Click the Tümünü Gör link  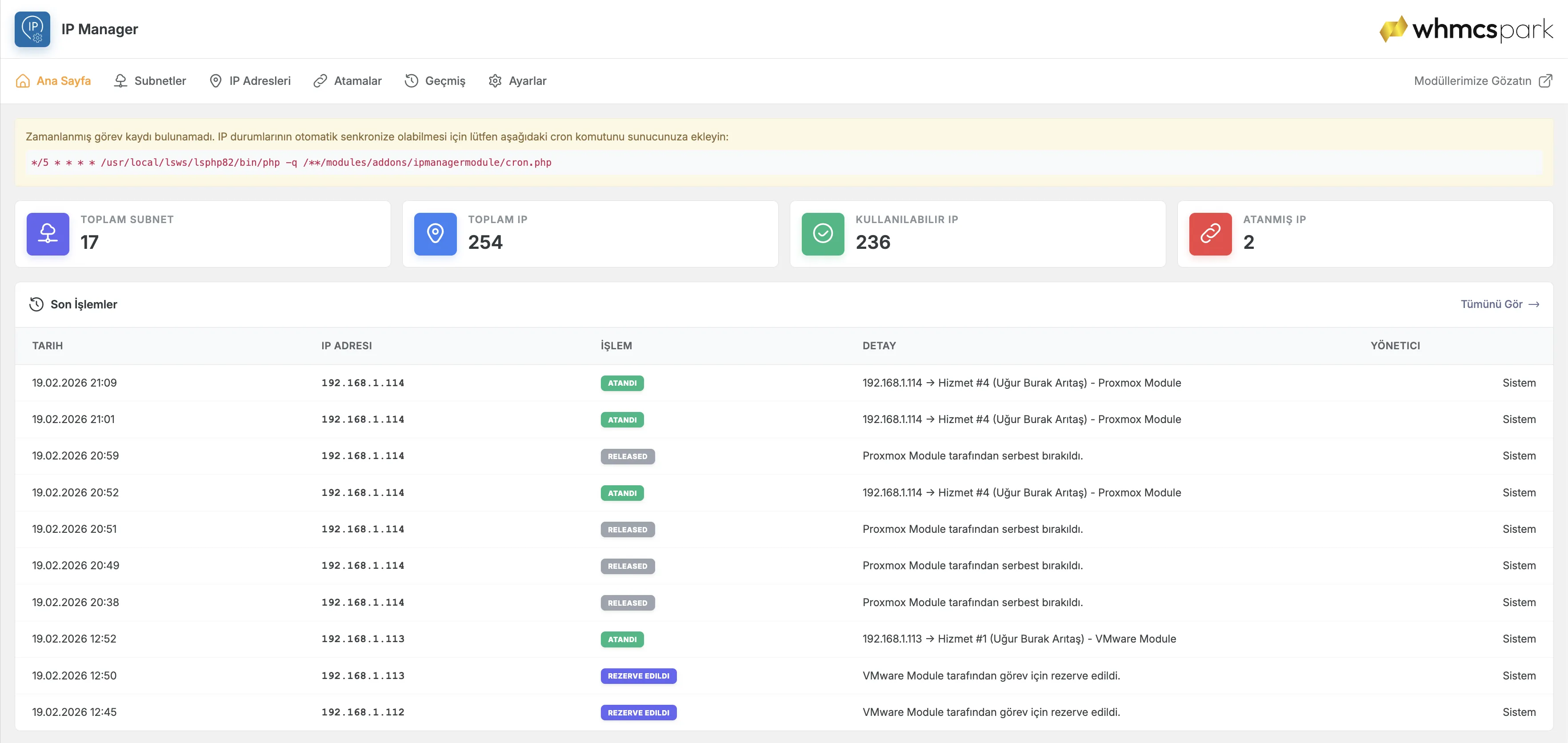click(1500, 304)
